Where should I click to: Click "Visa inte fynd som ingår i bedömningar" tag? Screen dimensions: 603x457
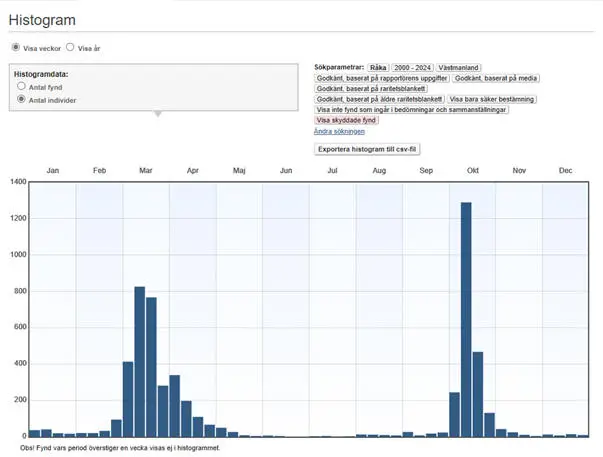[411, 110]
